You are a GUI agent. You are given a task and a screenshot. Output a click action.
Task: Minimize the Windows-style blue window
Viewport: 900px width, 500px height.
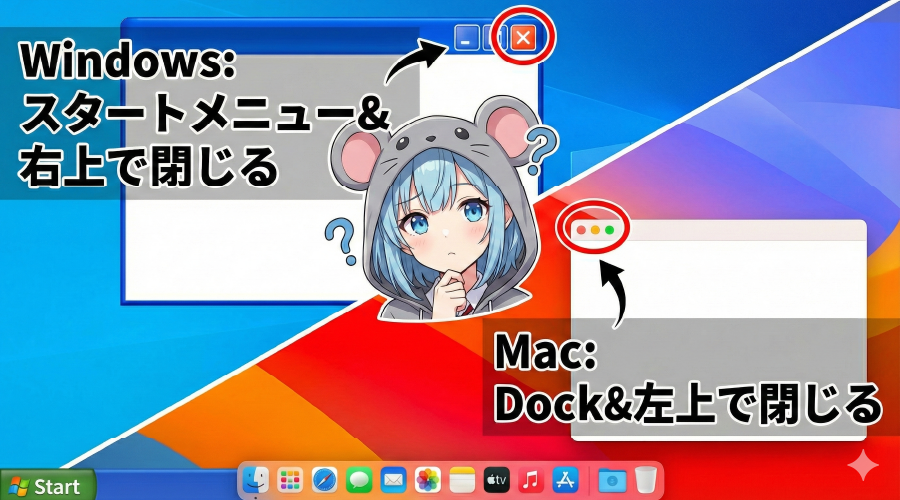click(467, 38)
